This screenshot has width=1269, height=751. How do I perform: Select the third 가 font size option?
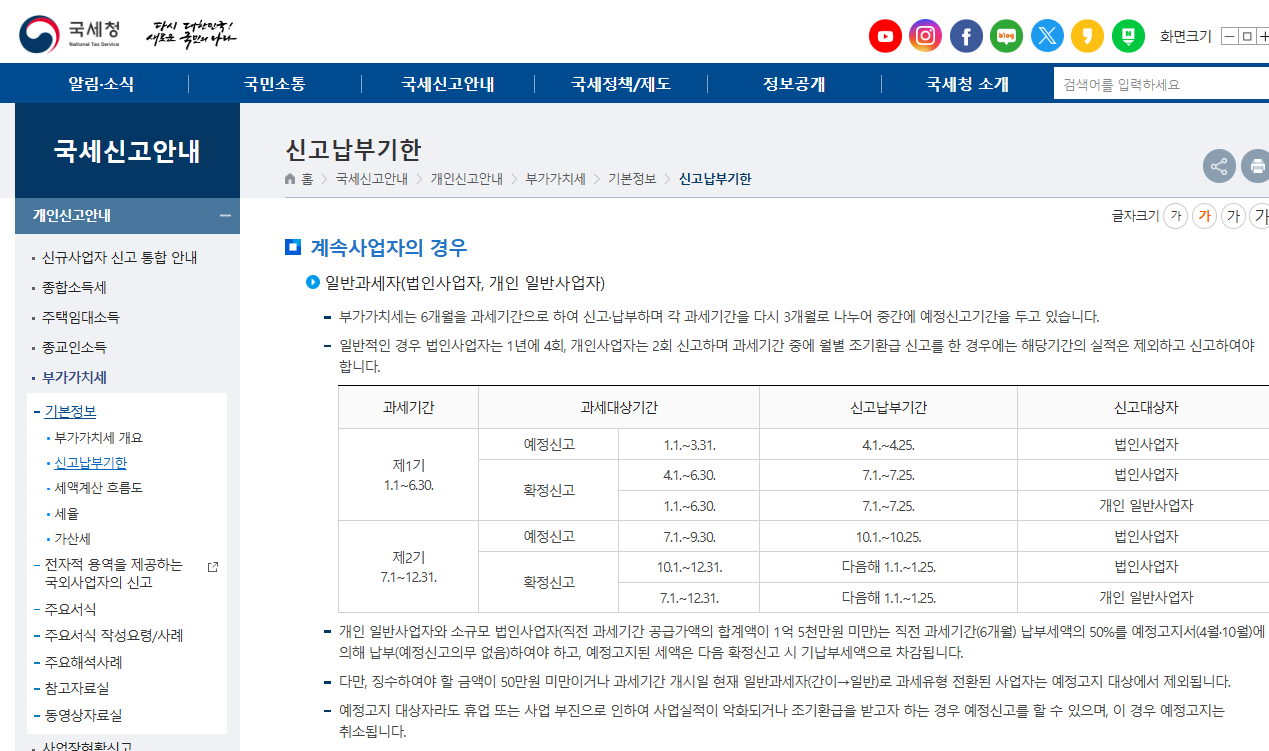1234,216
